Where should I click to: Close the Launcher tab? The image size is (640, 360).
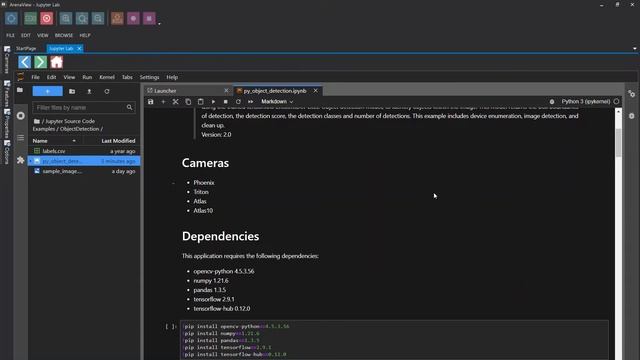click(x=226, y=91)
